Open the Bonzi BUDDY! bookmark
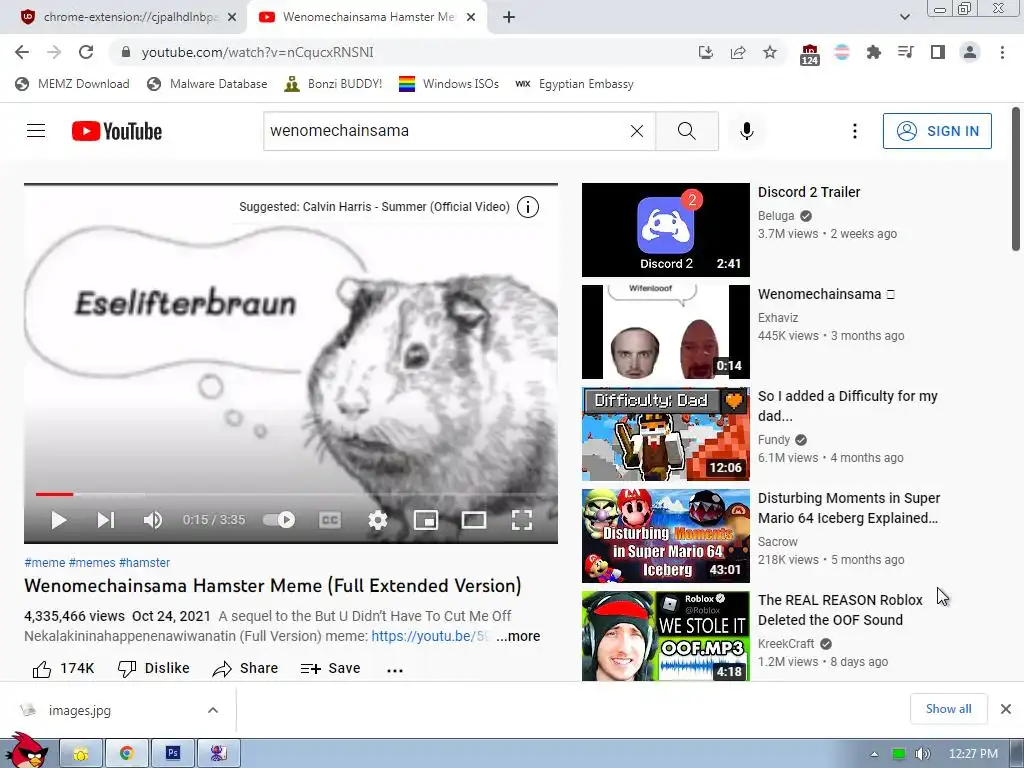The image size is (1024, 768). (333, 84)
